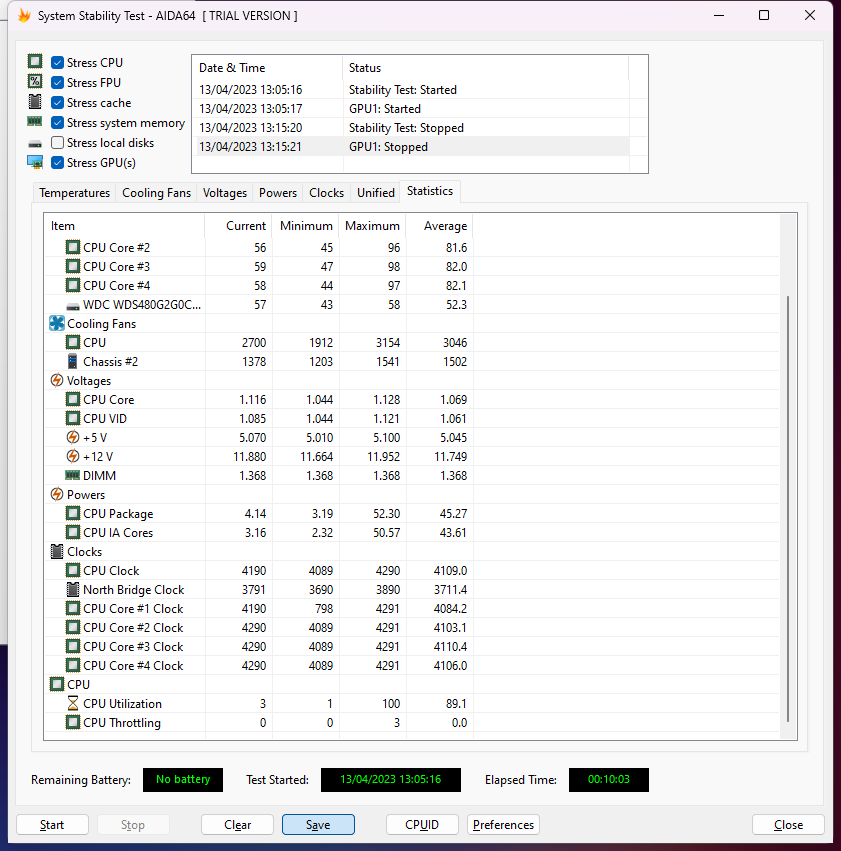Click the lightning icon next to +5 V
Image resolution: width=841 pixels, height=851 pixels.
[73, 437]
